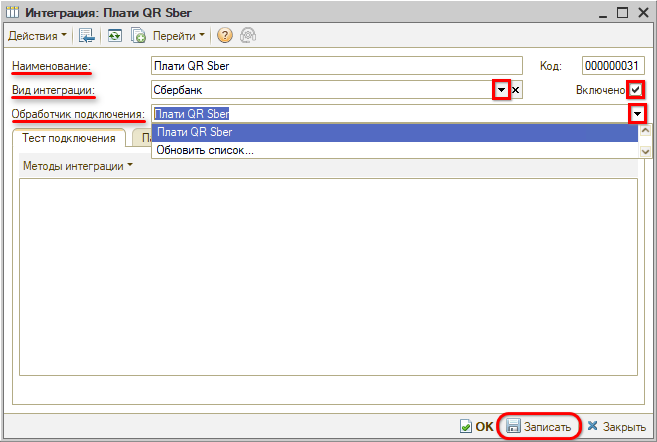Click the copy-element toolbar icon

click(138, 36)
